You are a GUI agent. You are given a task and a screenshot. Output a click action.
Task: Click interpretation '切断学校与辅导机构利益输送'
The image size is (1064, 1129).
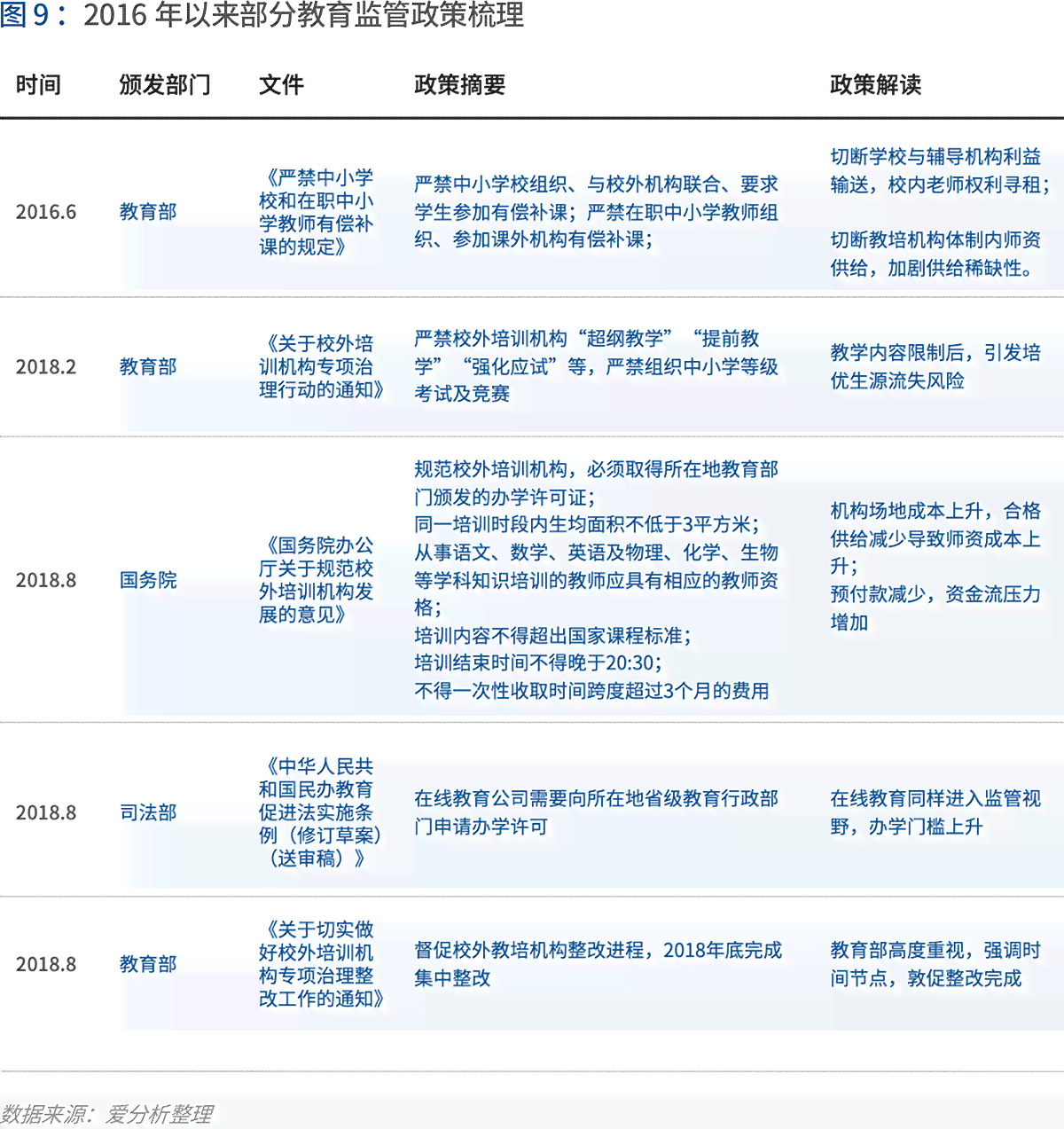pos(941,170)
